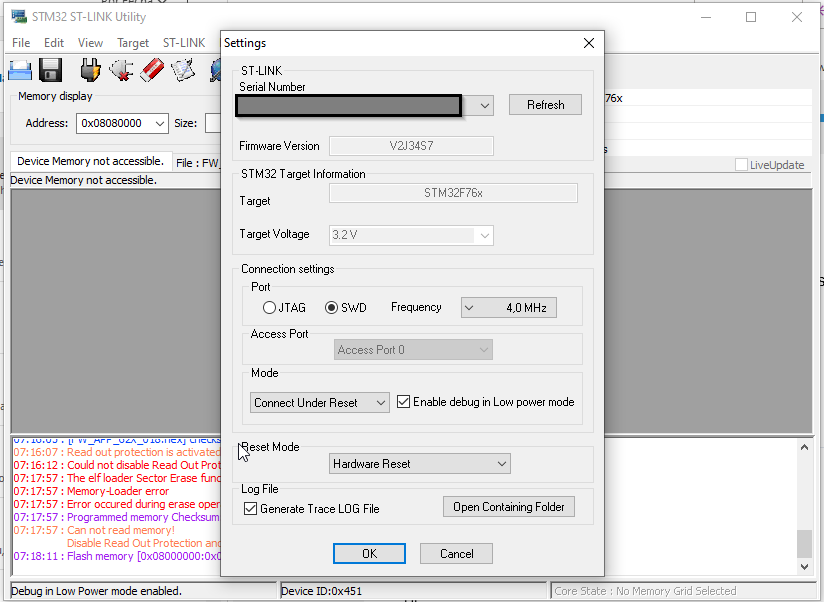Open the Target Voltage dropdown
This screenshot has height=602, width=824.
(485, 235)
